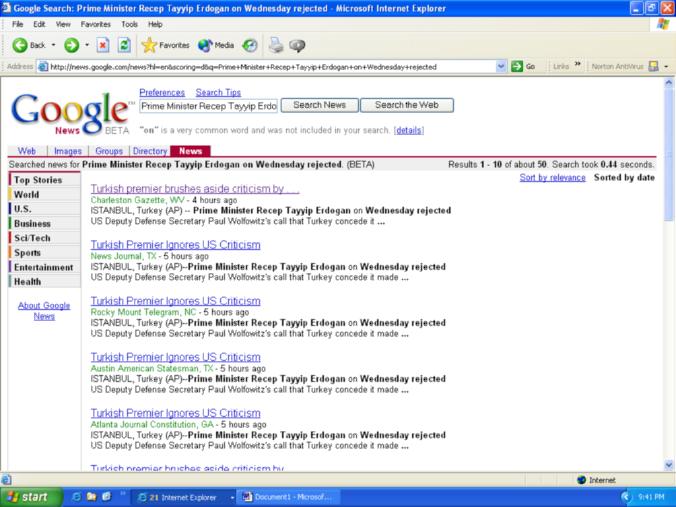
Task: Click the Print icon in the toolbar
Action: point(277,45)
